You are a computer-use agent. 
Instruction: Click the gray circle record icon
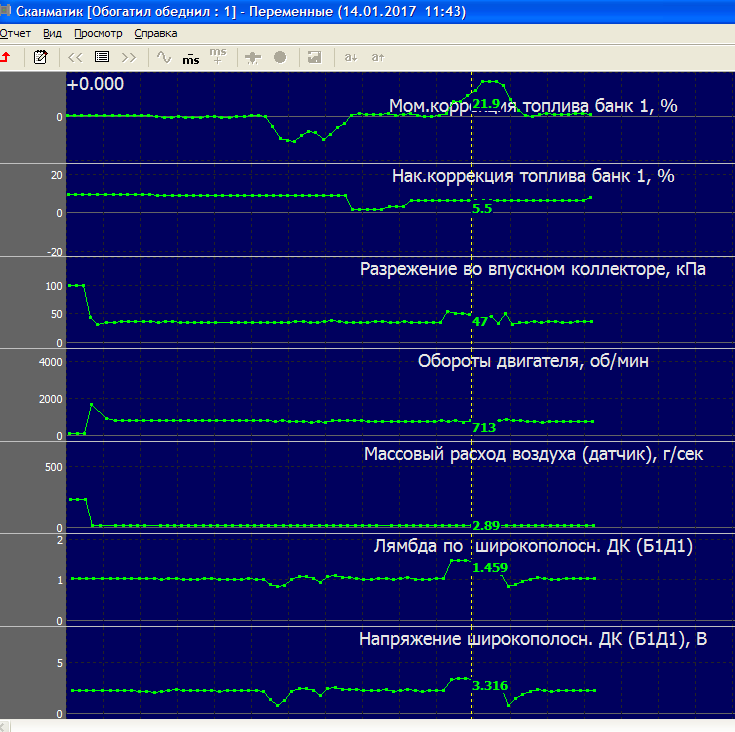coord(280,57)
